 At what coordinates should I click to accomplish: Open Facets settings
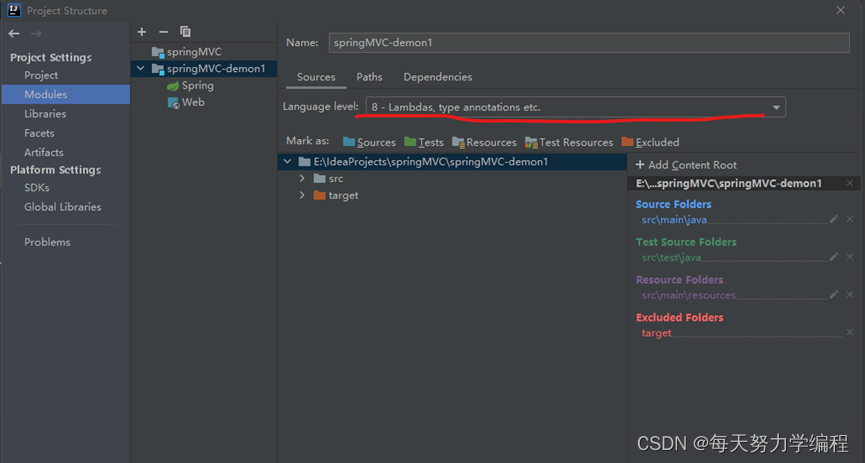(x=39, y=133)
